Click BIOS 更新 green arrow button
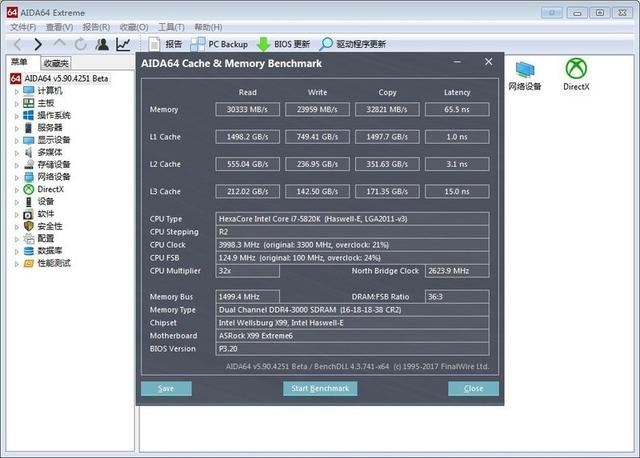This screenshot has width=640, height=458. (x=283, y=44)
